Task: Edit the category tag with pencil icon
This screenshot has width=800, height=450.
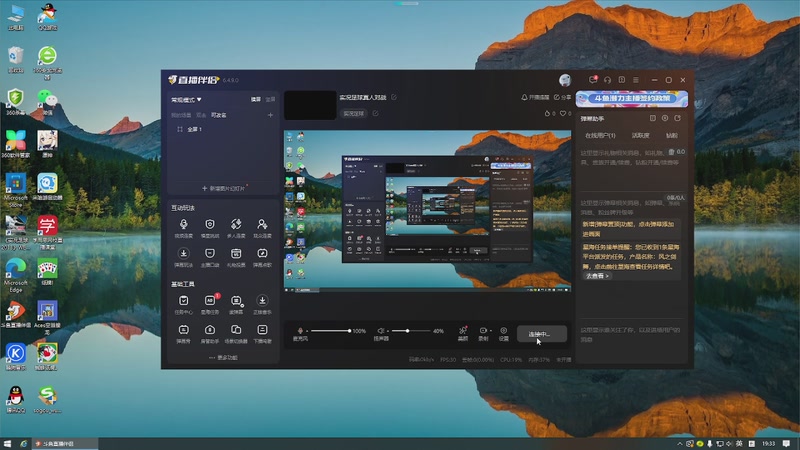Action: point(376,113)
